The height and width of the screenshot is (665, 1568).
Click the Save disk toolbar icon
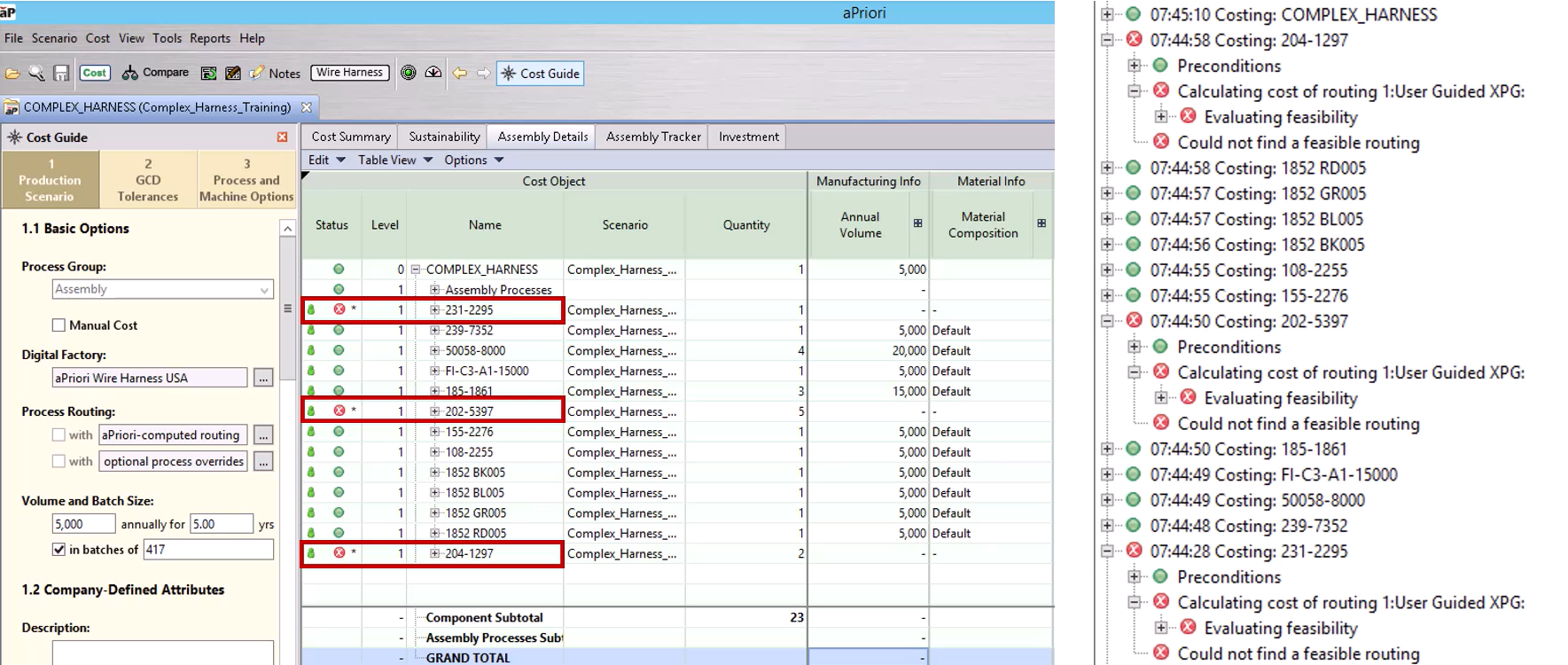[61, 74]
